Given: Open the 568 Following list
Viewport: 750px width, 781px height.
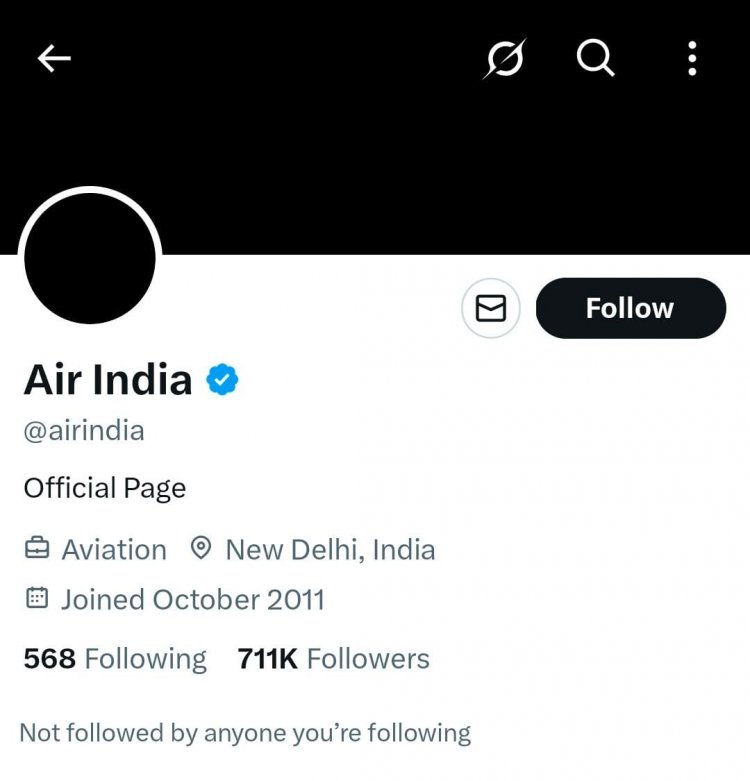Looking at the screenshot, I should (115, 659).
